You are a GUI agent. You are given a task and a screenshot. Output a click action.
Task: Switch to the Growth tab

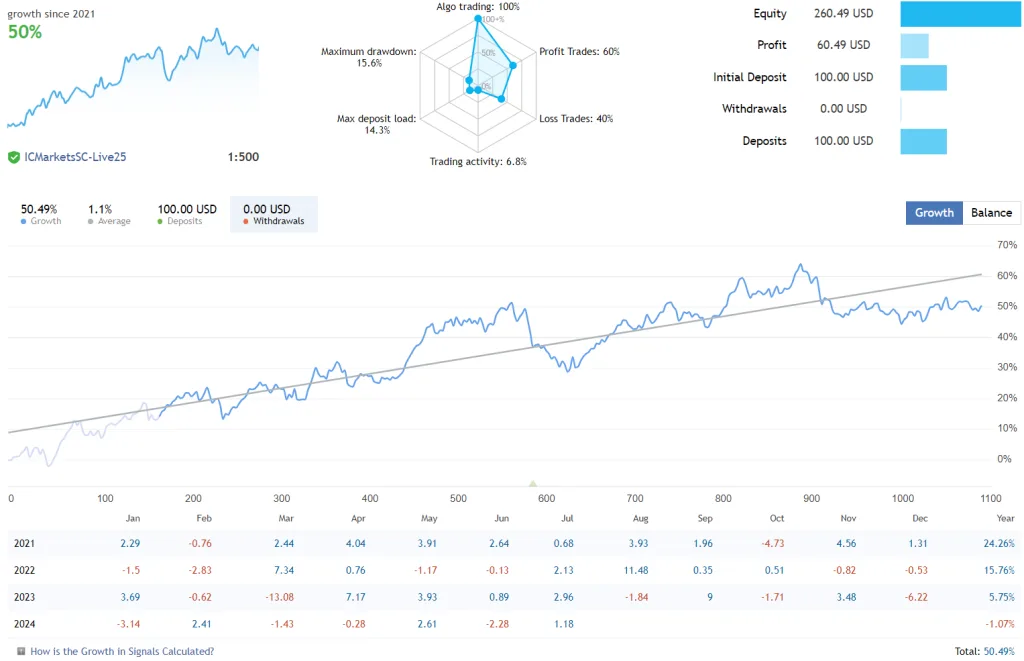click(934, 212)
